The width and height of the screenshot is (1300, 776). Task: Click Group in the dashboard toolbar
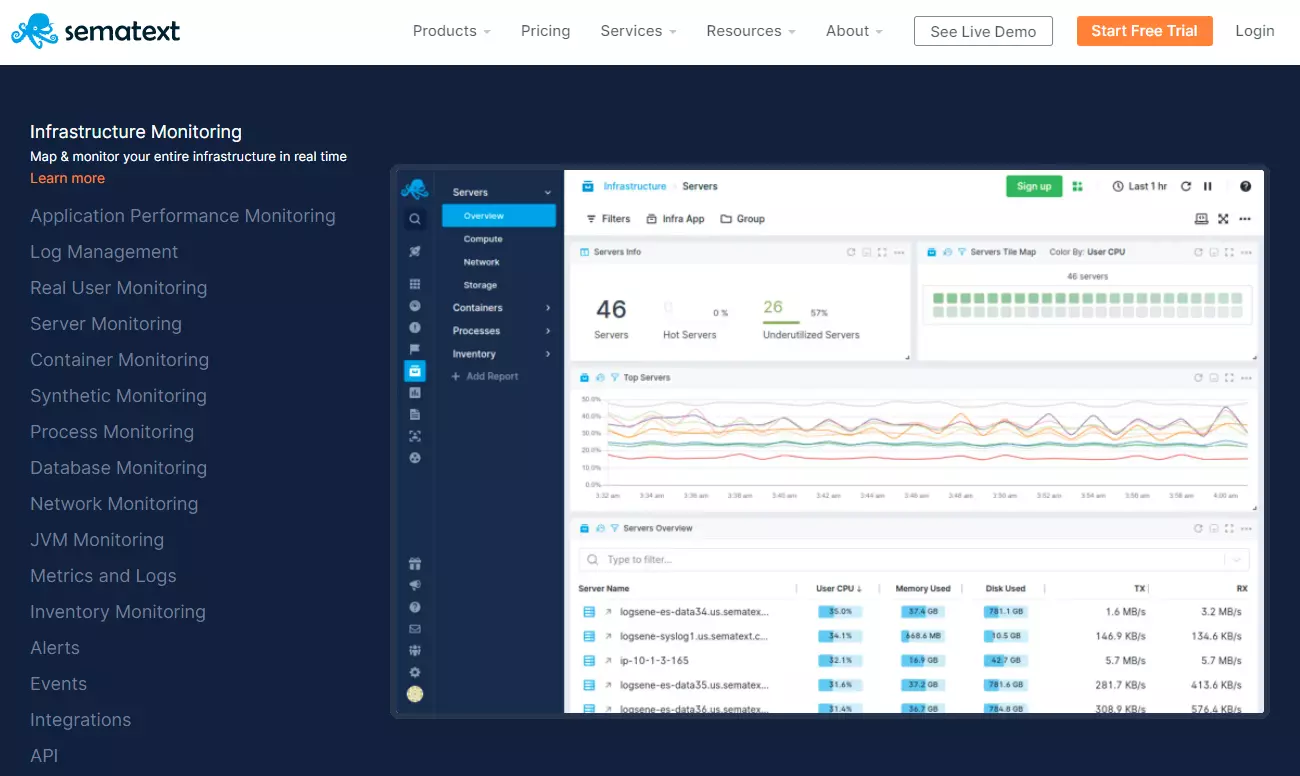742,218
